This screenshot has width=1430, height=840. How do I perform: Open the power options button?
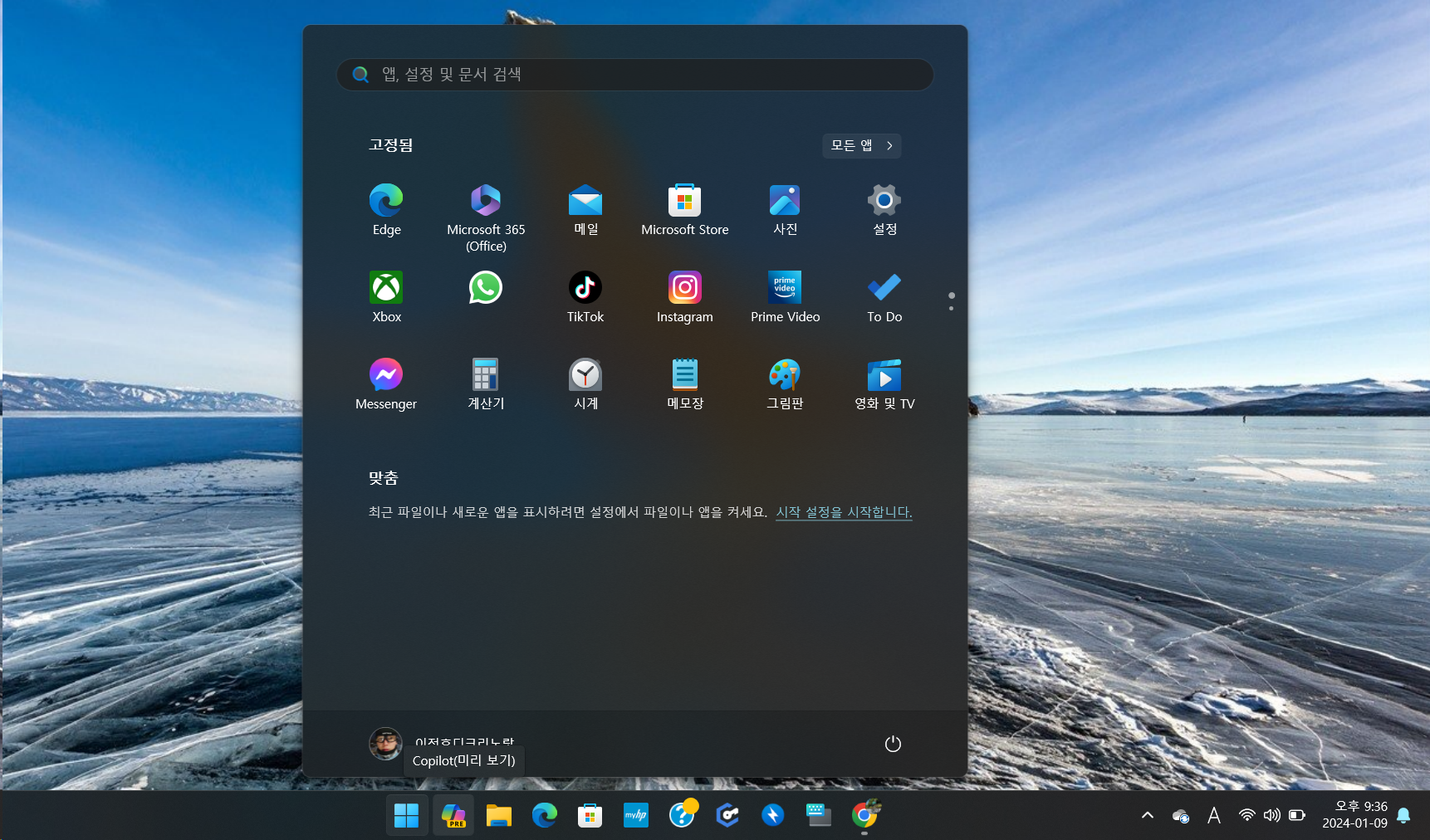pos(893,744)
